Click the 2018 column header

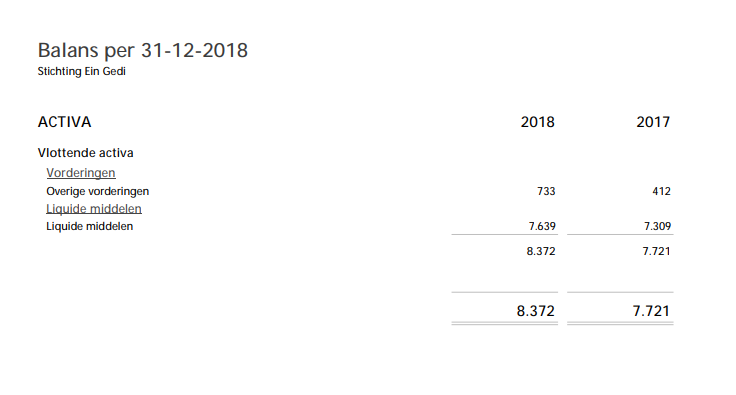point(537,122)
